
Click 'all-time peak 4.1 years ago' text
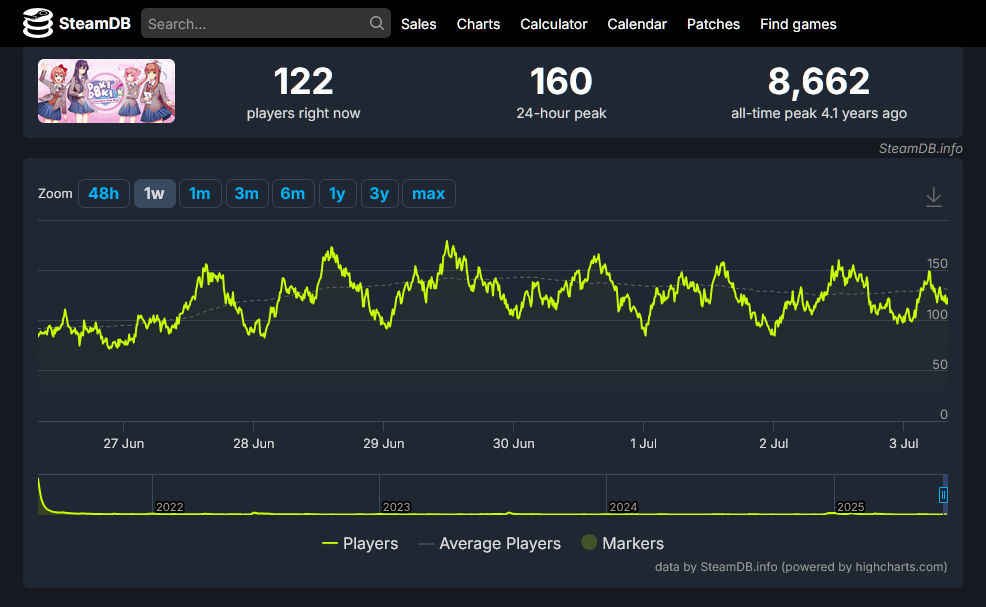pos(819,113)
